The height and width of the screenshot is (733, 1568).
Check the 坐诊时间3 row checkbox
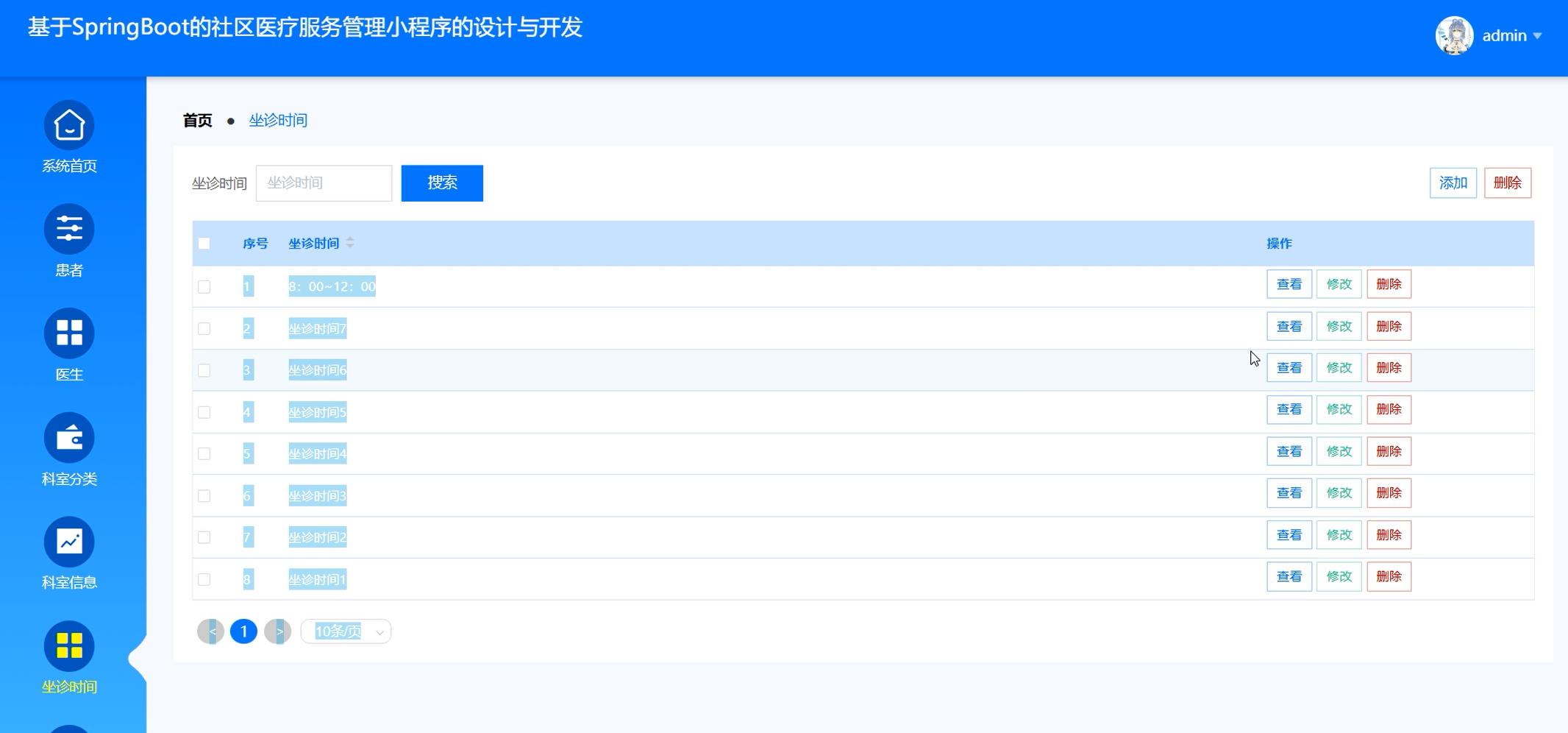(x=204, y=495)
